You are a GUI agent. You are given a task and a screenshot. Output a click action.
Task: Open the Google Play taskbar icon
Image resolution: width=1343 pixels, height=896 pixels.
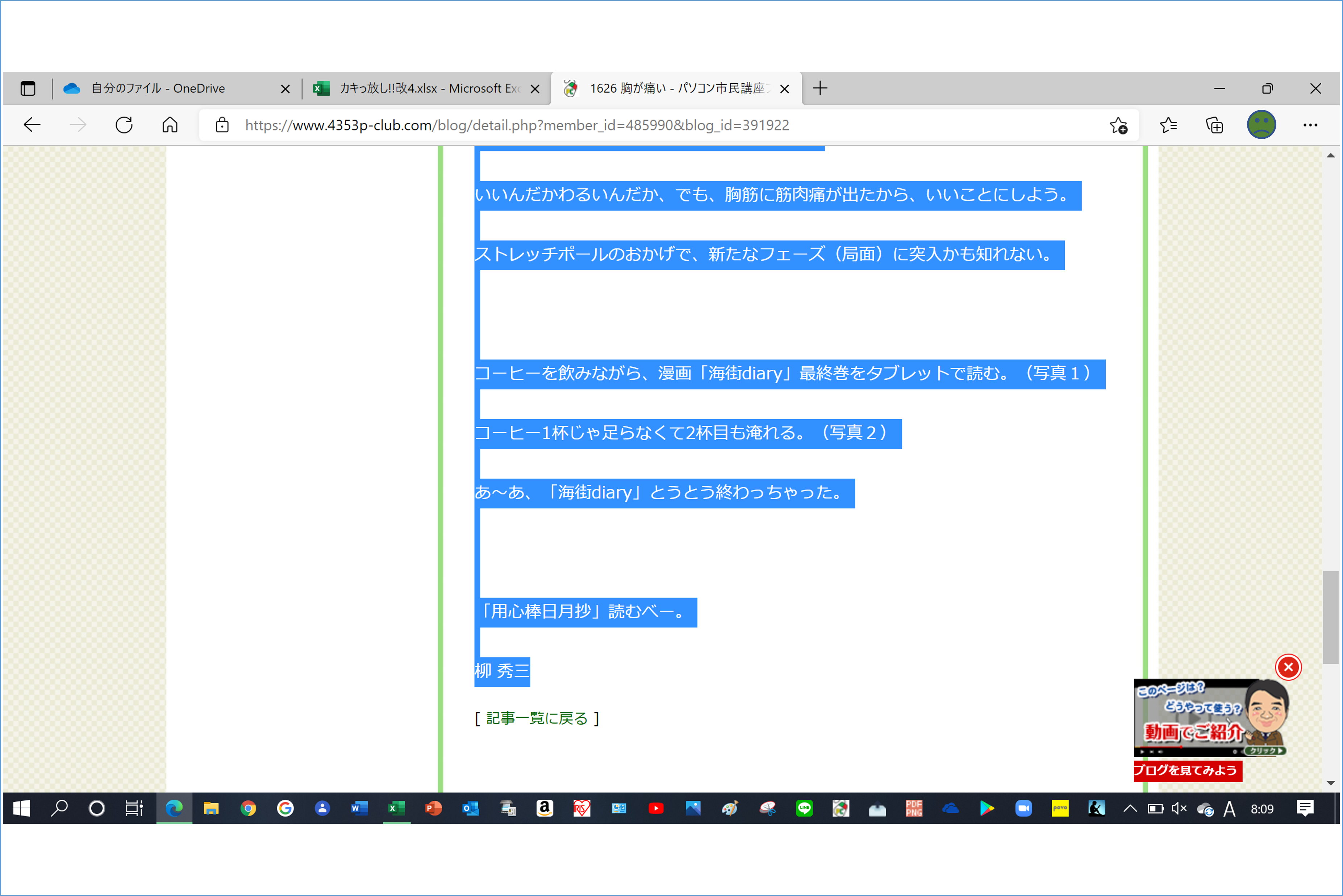(x=987, y=808)
